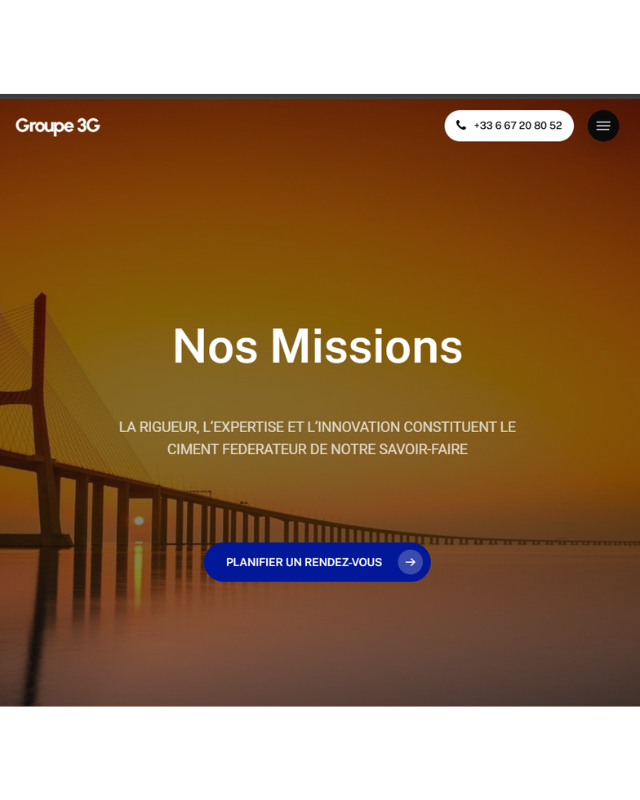Call the +33 6 67 20 80 52 button
The height and width of the screenshot is (800, 640).
point(509,126)
